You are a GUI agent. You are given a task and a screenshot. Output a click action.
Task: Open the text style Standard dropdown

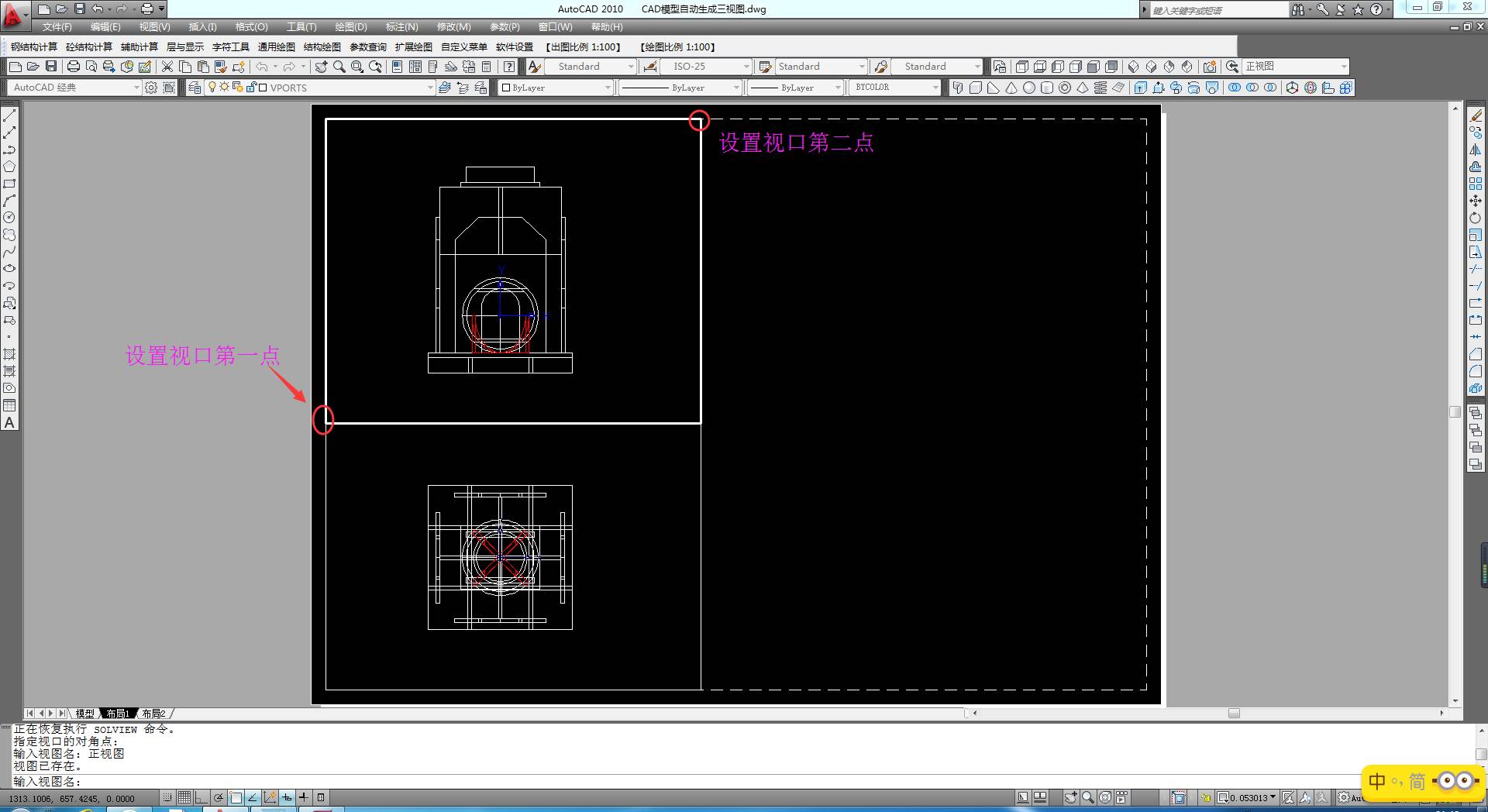tap(591, 67)
